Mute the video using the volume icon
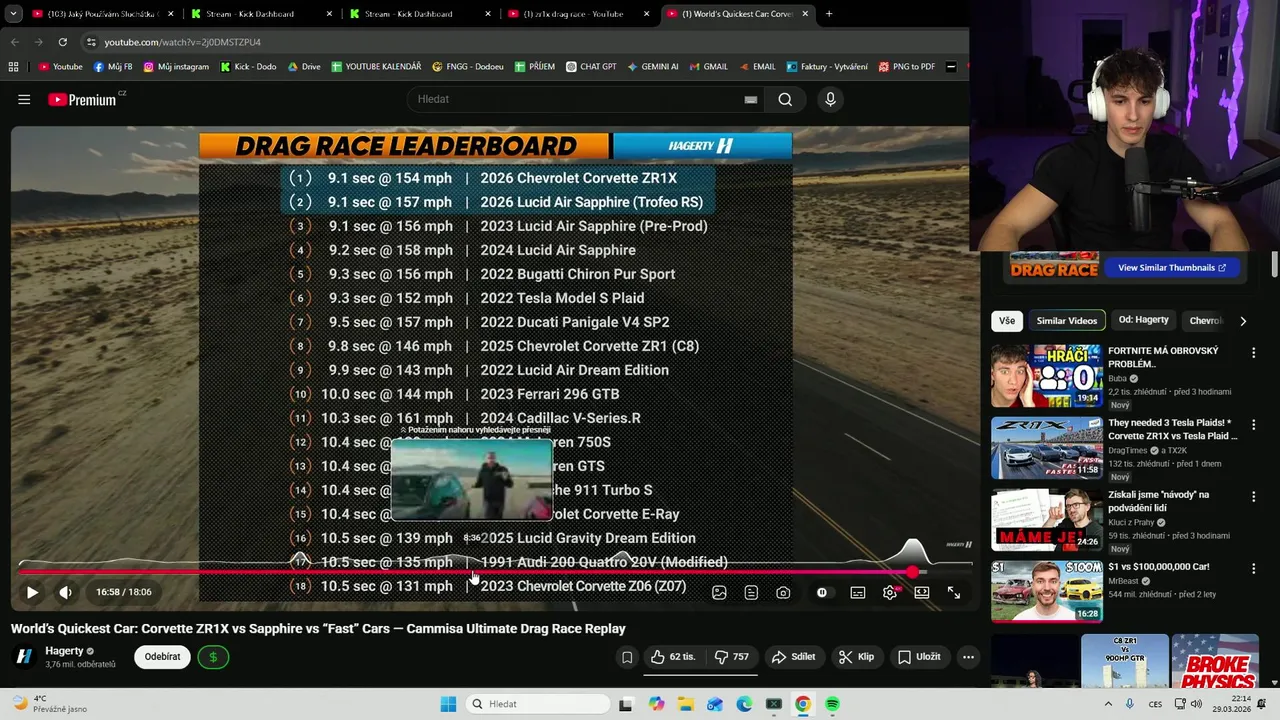This screenshot has width=1280, height=720. [x=65, y=592]
